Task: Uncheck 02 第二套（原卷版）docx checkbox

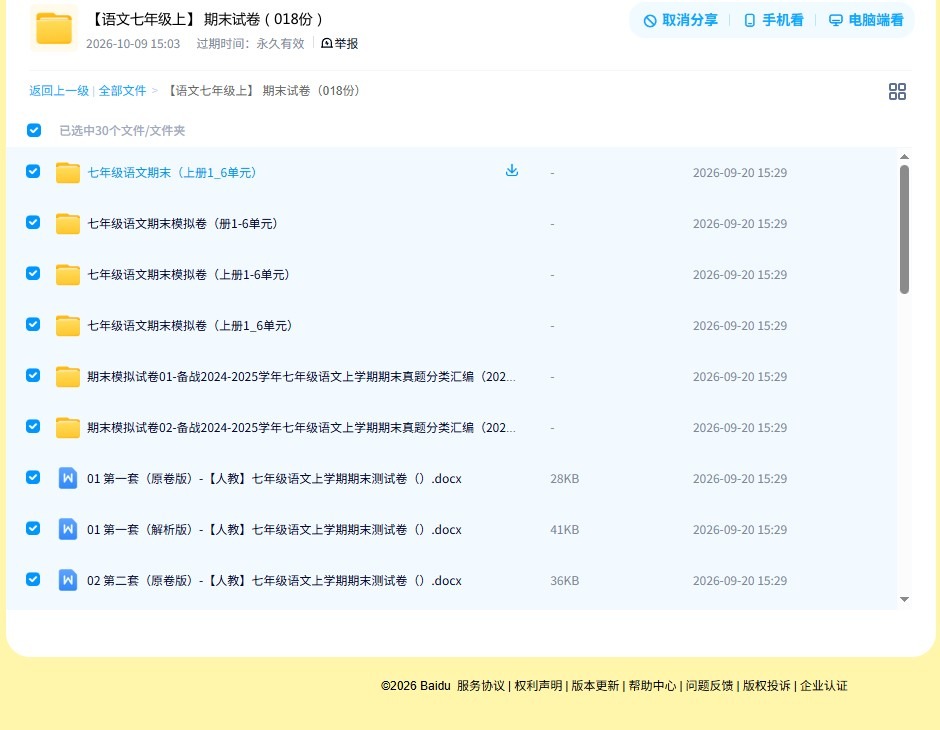Action: tap(33, 579)
